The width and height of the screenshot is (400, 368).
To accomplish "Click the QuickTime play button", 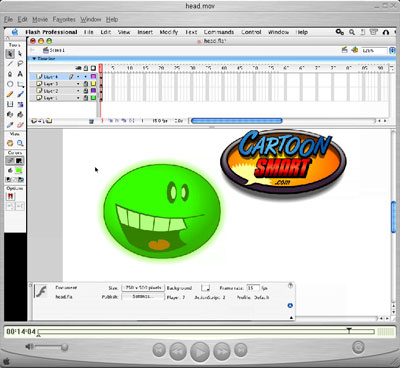I will pyautogui.click(x=200, y=352).
